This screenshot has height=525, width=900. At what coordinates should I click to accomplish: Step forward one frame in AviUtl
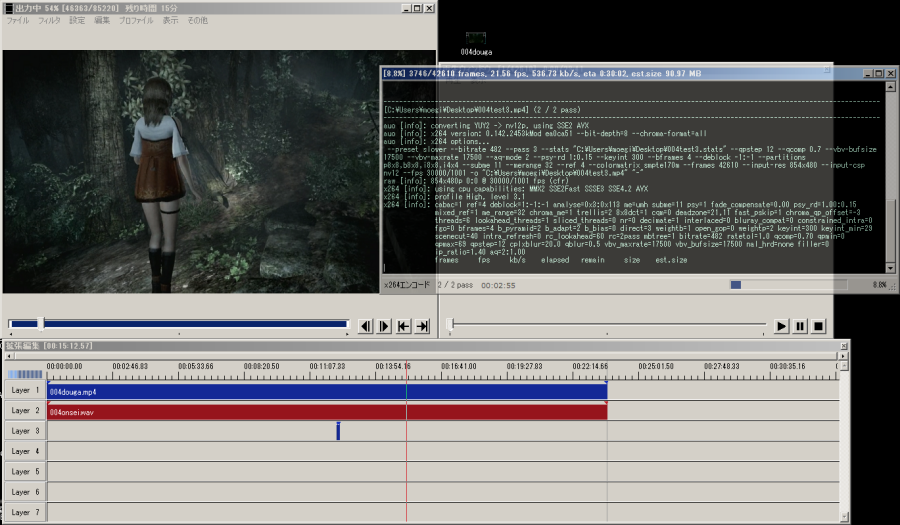click(x=384, y=326)
